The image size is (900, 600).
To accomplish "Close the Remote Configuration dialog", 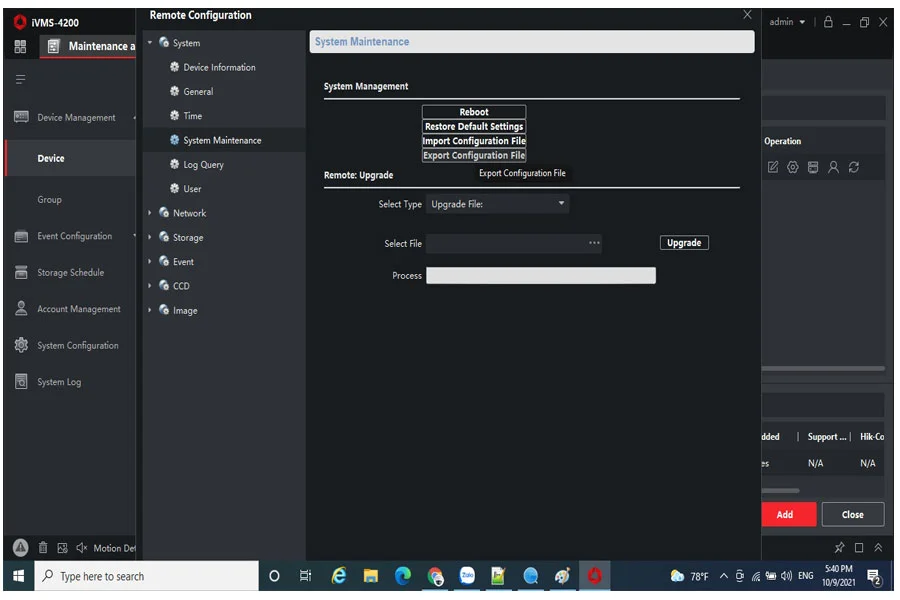I will (x=747, y=15).
